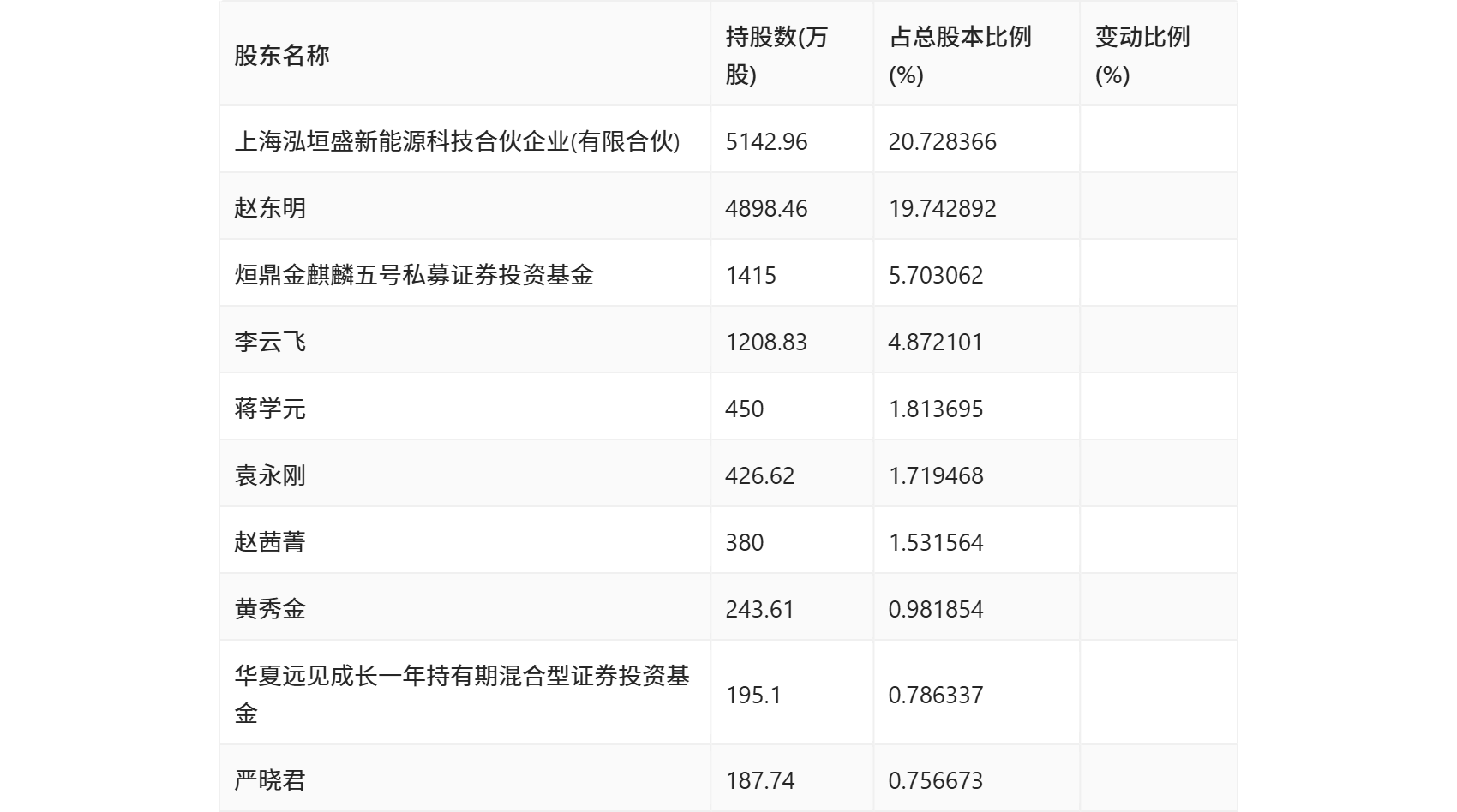
Task: Select shareholder 上海泓垣盛新能源科技合伙企业(有限合伙)
Action: (458, 141)
